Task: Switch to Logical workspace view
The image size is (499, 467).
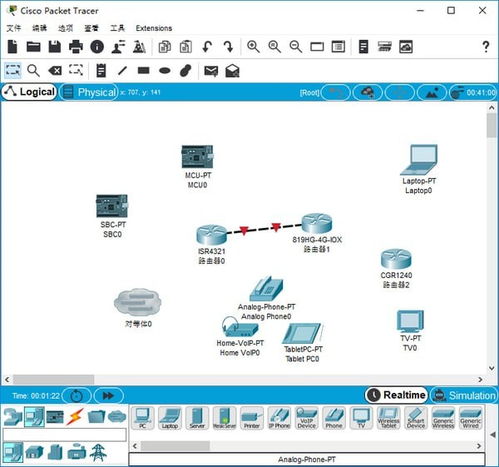Action: click(x=29, y=92)
